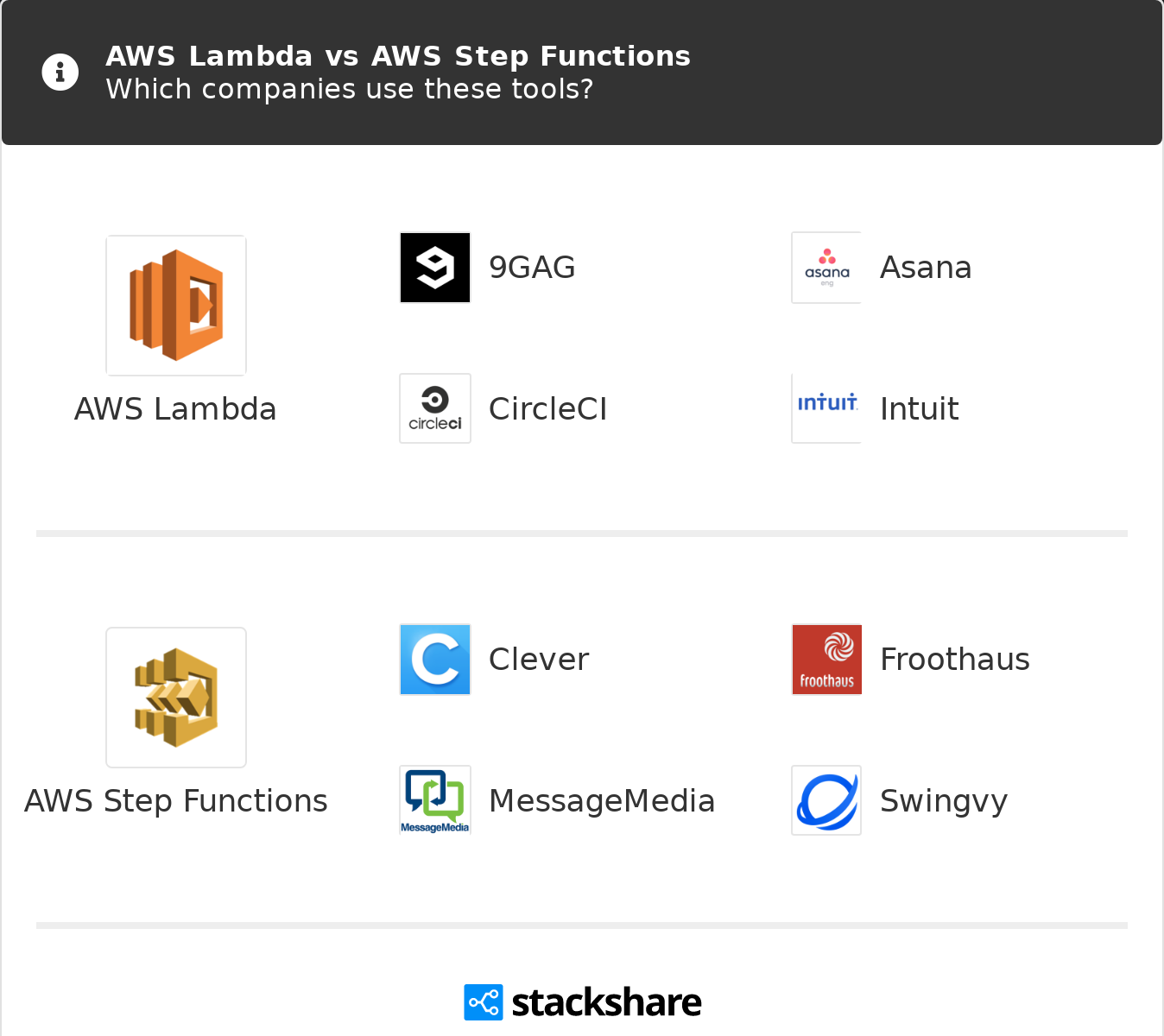This screenshot has height=1036, width=1164.
Task: Click the AWS Lambda tool label
Action: point(175,409)
